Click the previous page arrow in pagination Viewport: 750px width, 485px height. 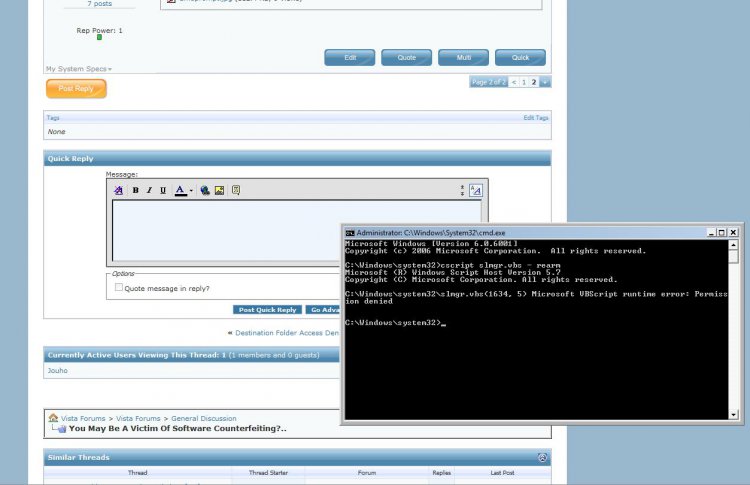514,82
